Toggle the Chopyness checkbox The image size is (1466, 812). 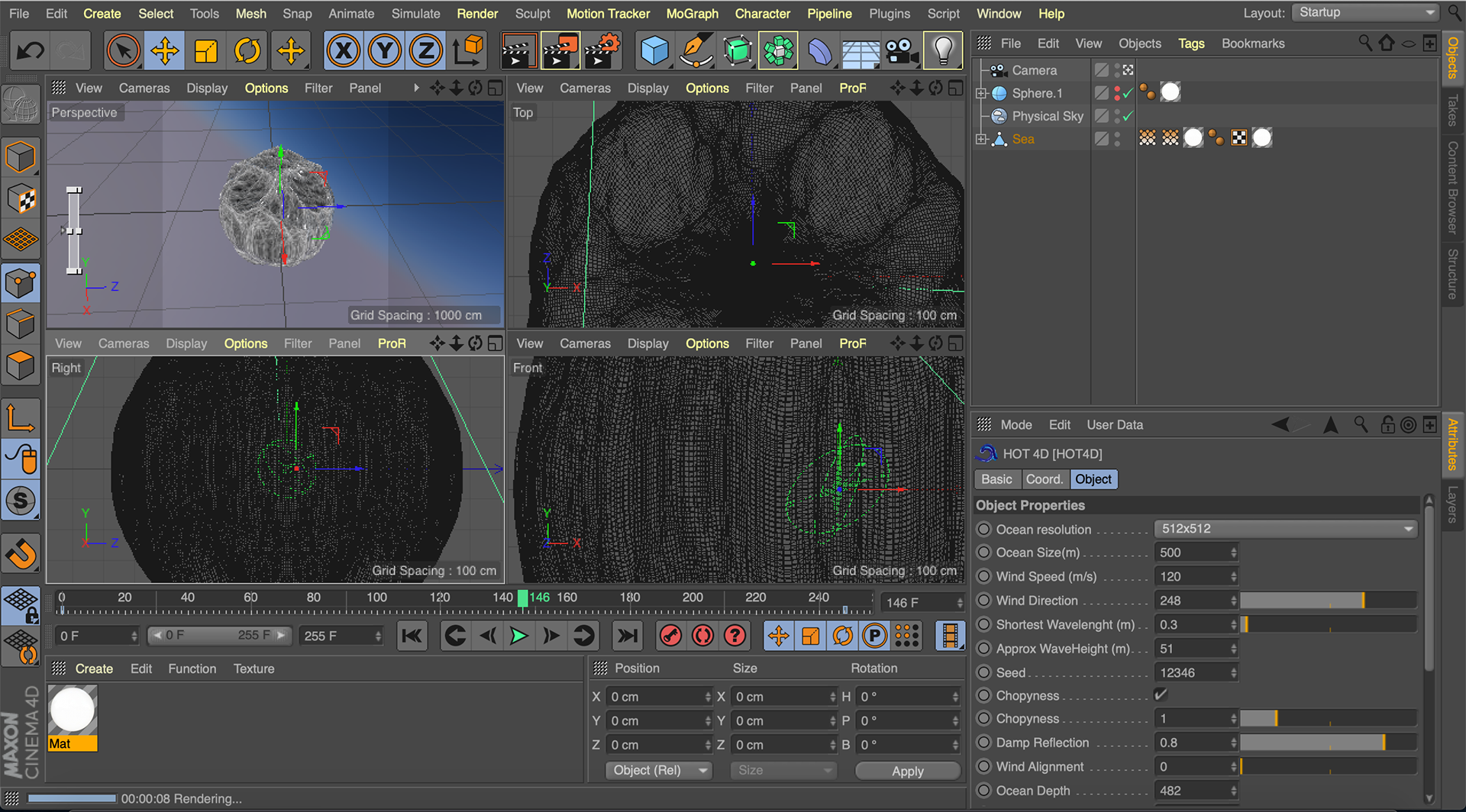pos(1161,694)
